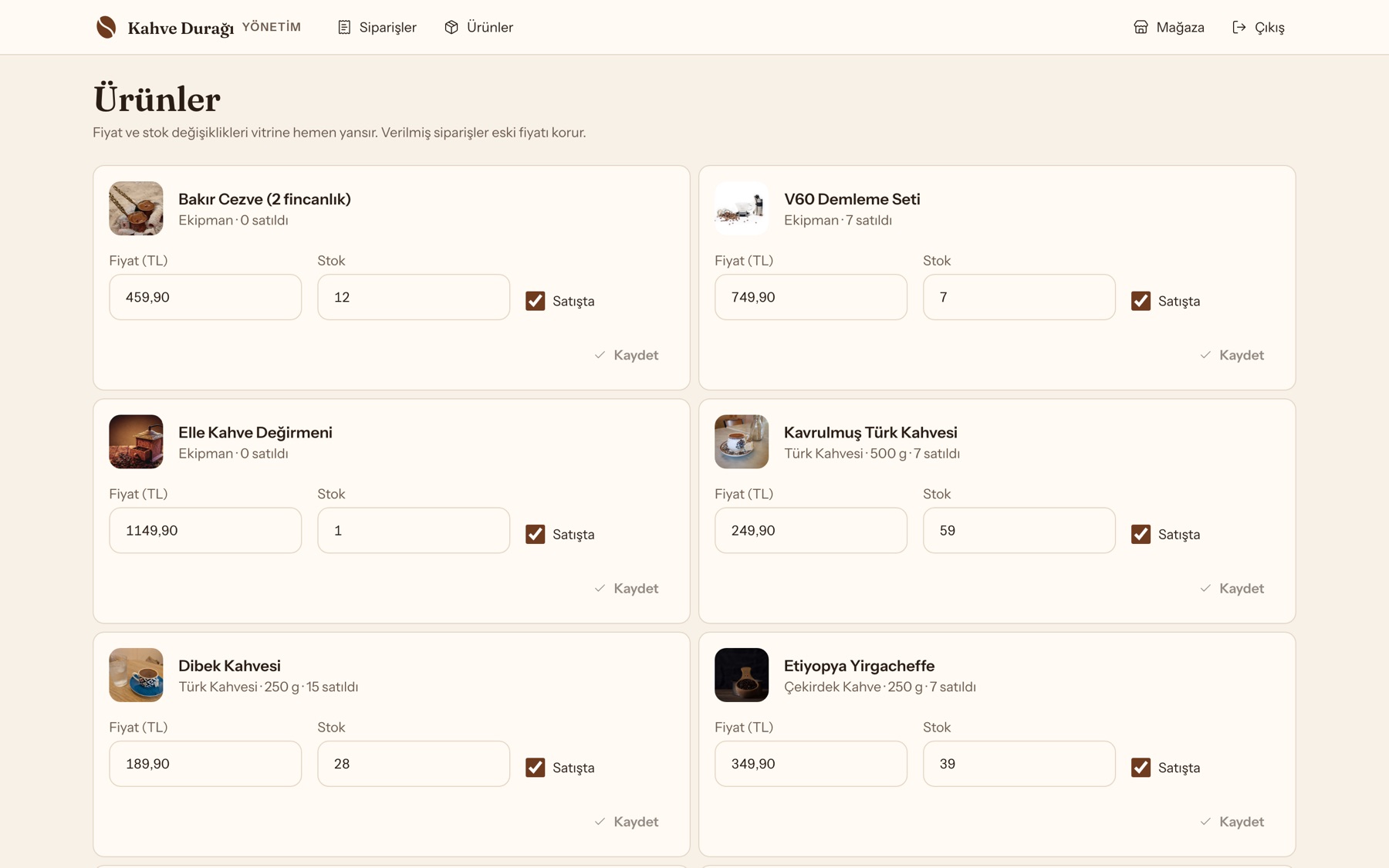Open the Siparişler orders icon

tap(344, 27)
